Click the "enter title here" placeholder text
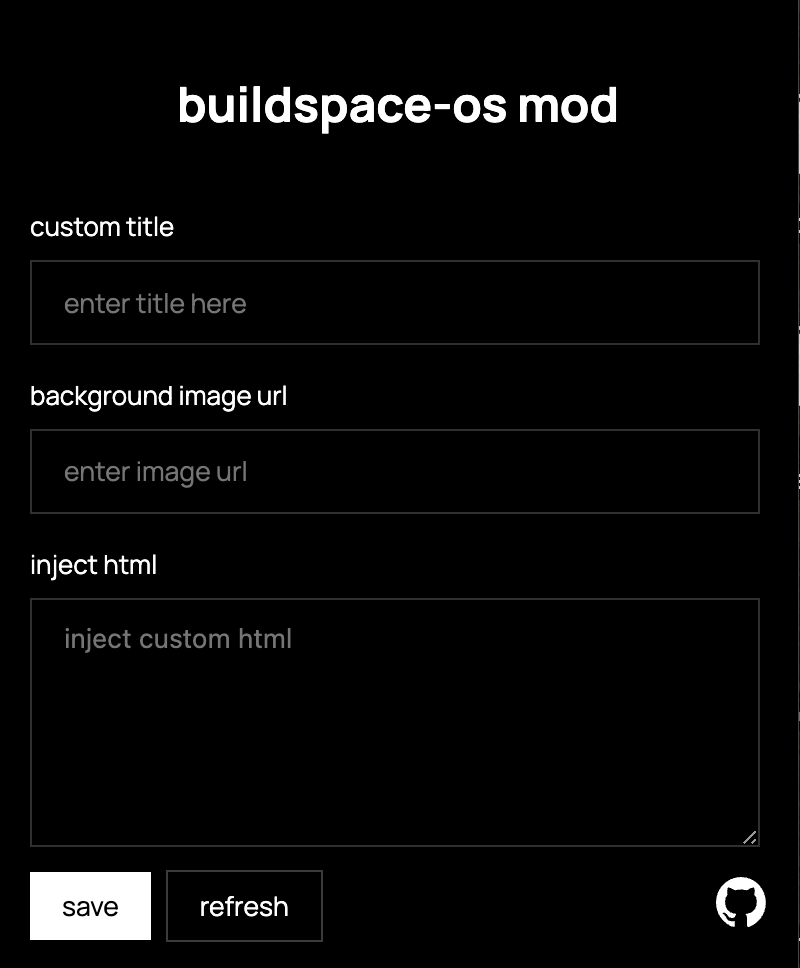The width and height of the screenshot is (800, 968). (x=155, y=304)
